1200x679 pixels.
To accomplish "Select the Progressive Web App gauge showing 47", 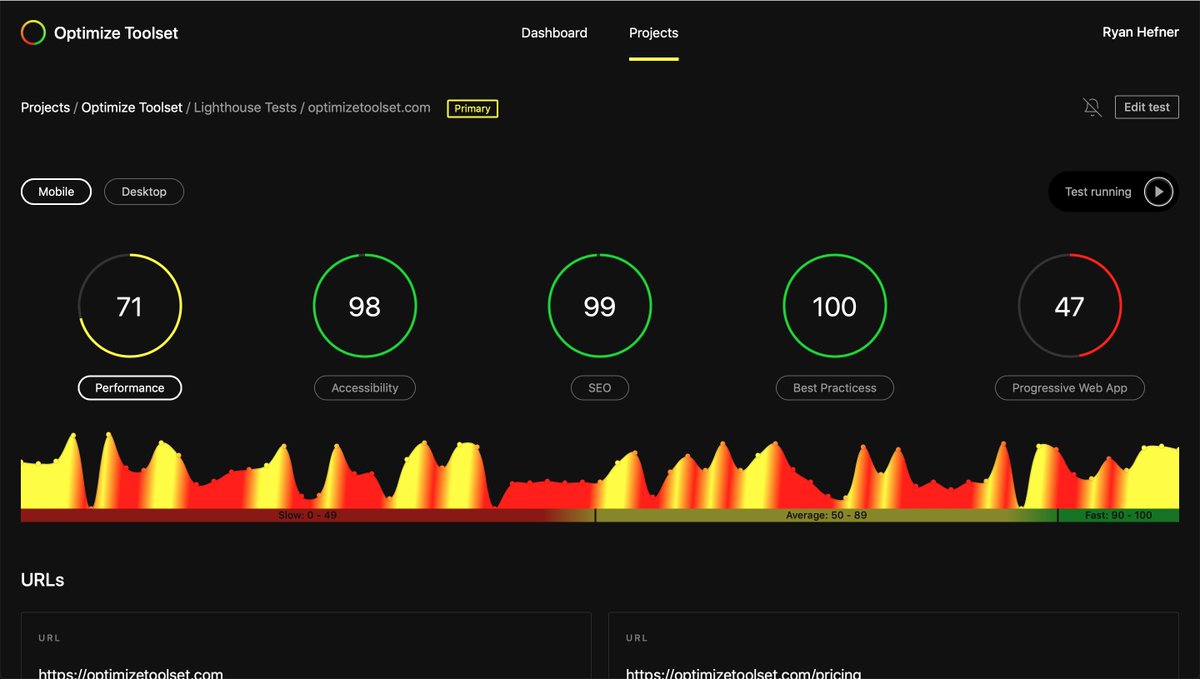I will (x=1070, y=306).
